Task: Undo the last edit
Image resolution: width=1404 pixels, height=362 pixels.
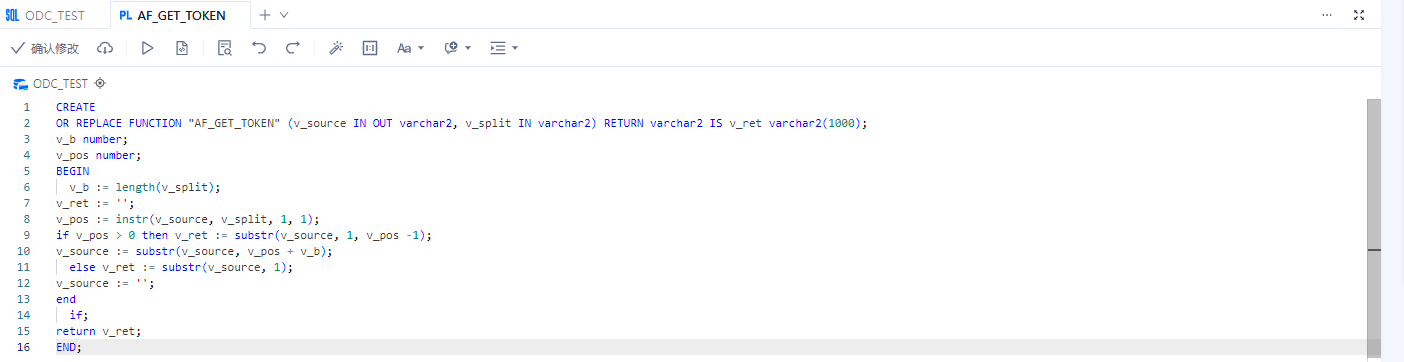Action: pos(259,48)
